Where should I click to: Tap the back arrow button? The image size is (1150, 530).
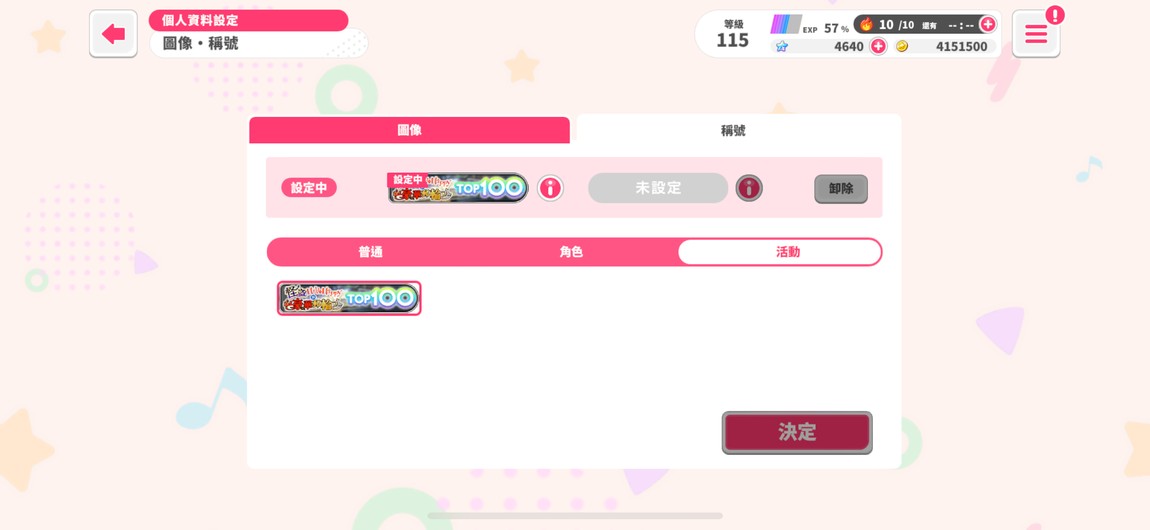click(113, 34)
